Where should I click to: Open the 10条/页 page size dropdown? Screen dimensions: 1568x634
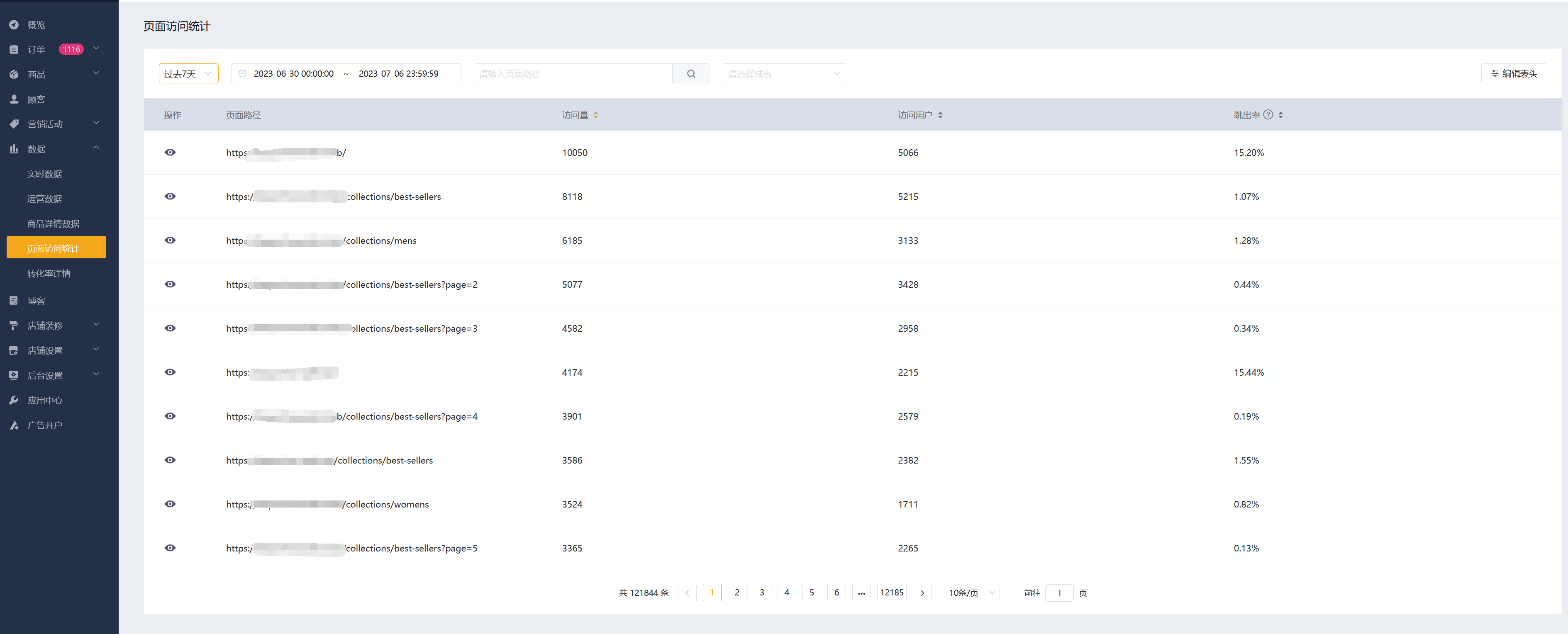968,593
